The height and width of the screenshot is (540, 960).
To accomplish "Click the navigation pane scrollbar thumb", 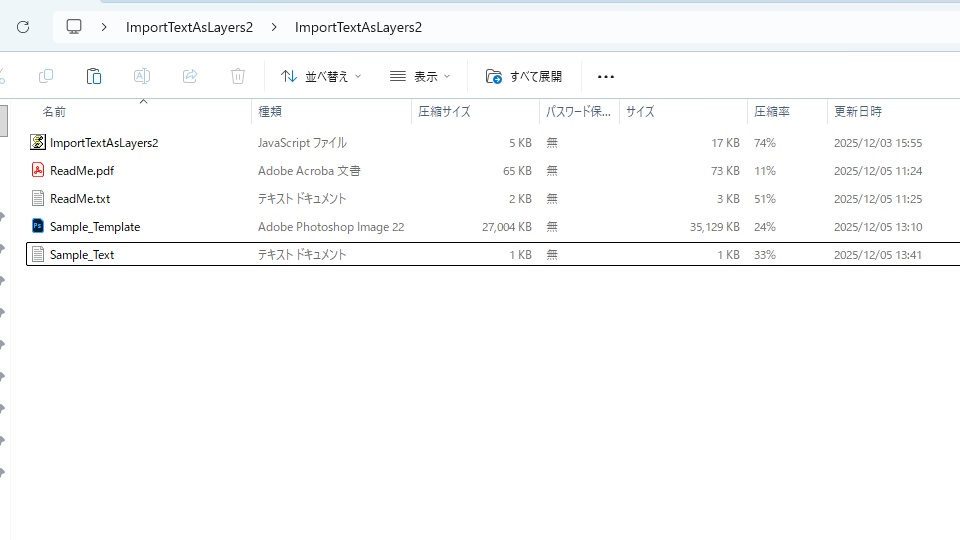I will [x=3, y=121].
